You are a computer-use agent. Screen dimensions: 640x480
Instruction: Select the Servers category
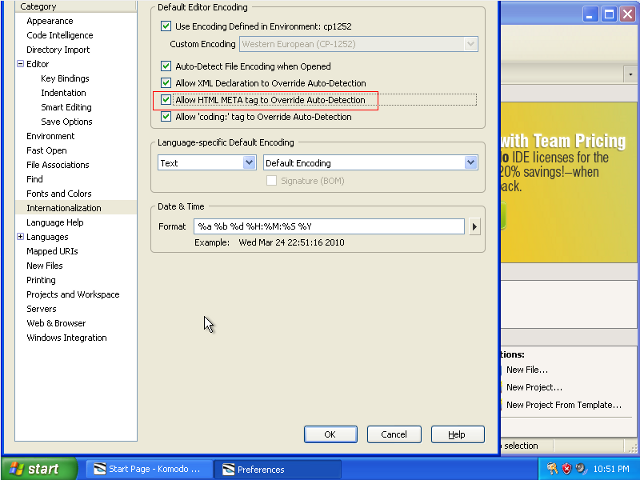coord(41,309)
